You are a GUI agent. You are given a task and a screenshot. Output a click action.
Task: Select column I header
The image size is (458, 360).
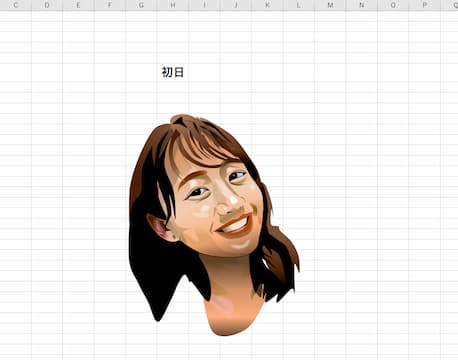coord(204,5)
